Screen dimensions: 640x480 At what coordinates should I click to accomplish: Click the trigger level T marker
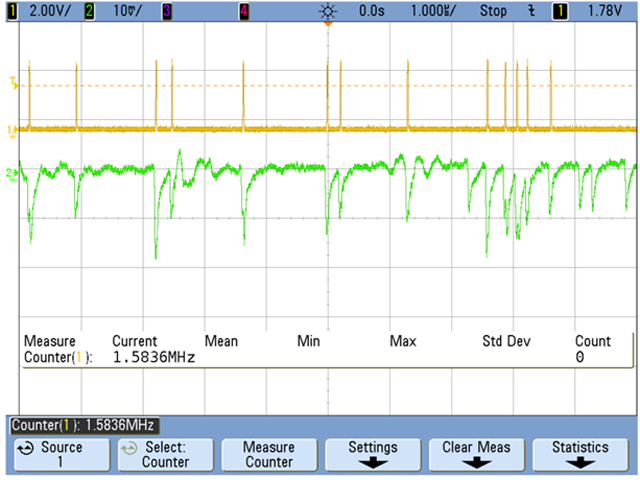click(13, 83)
